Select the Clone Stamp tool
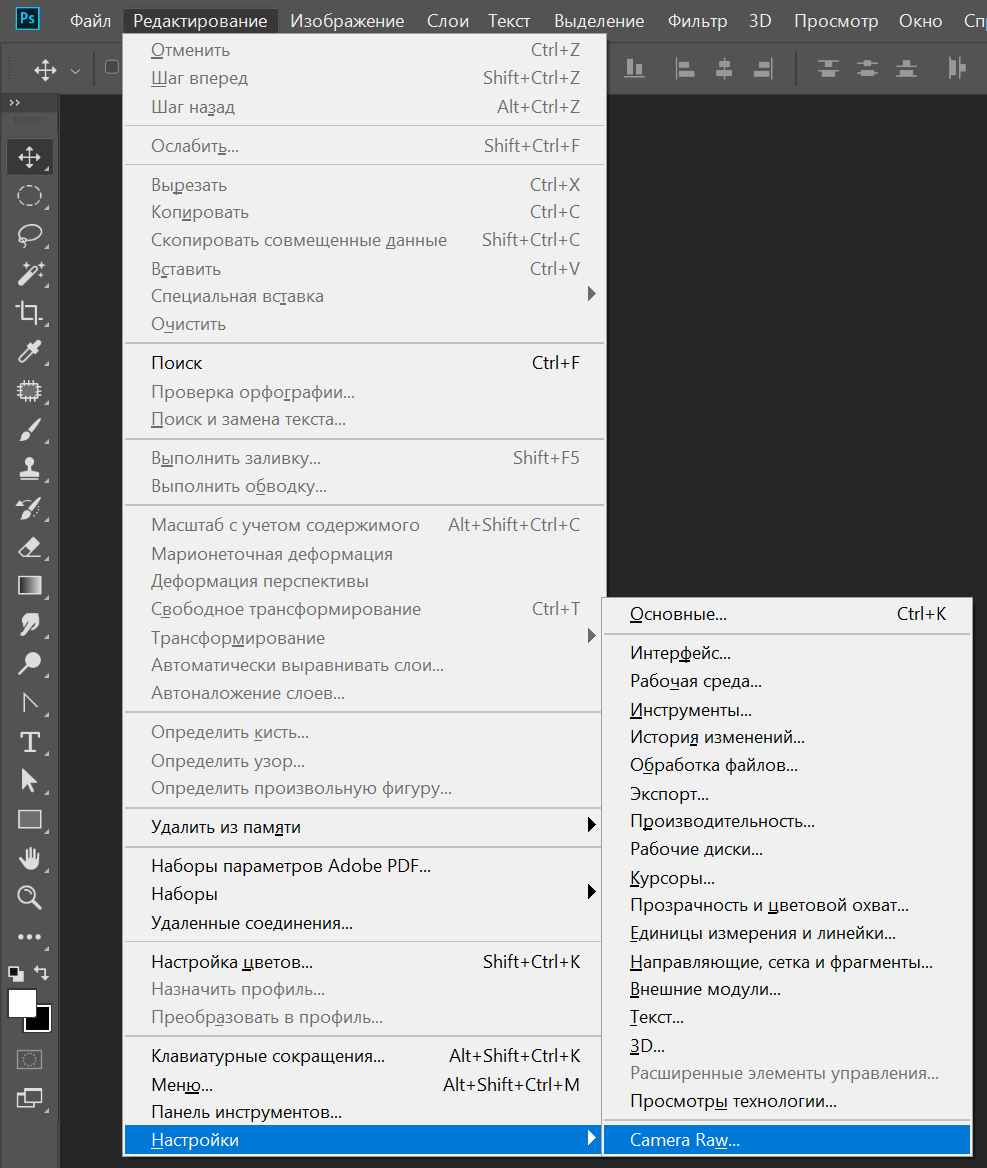987x1168 pixels. [x=30, y=469]
